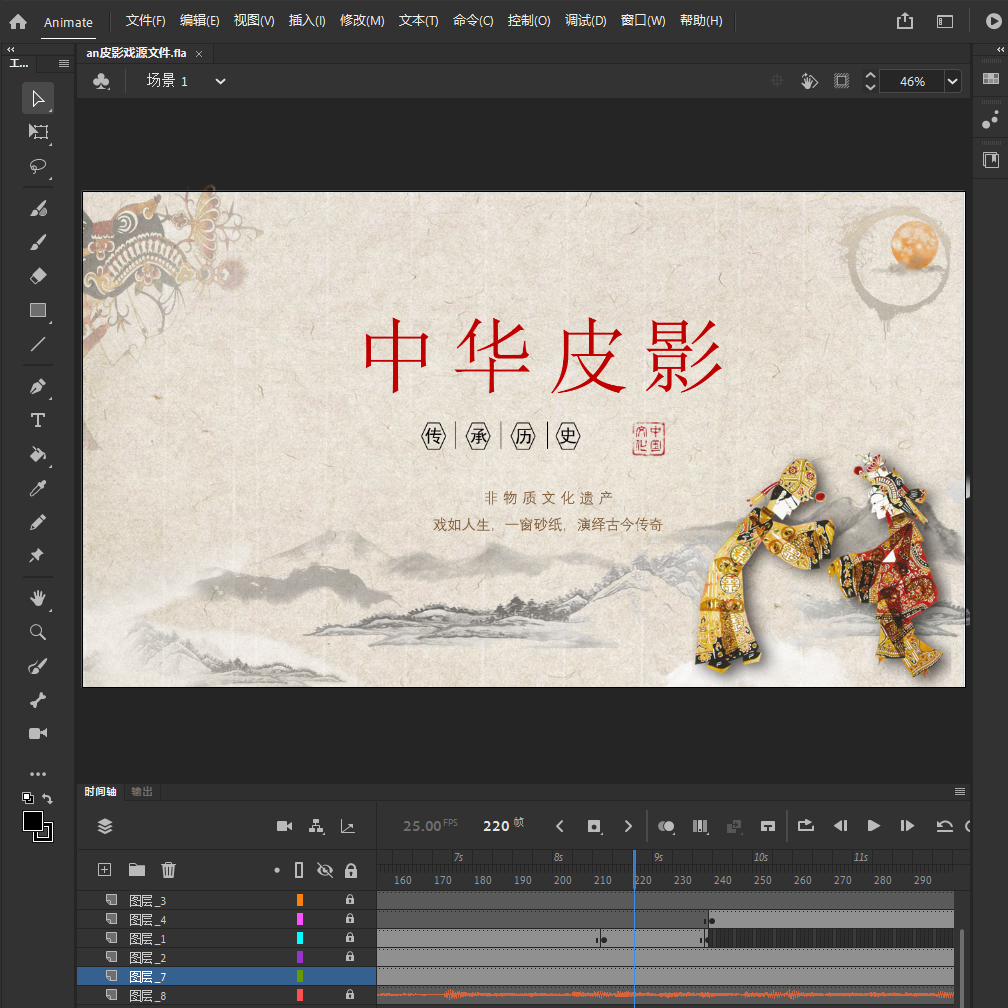The height and width of the screenshot is (1008, 1008).
Task: Select the Pen tool
Action: [38, 386]
